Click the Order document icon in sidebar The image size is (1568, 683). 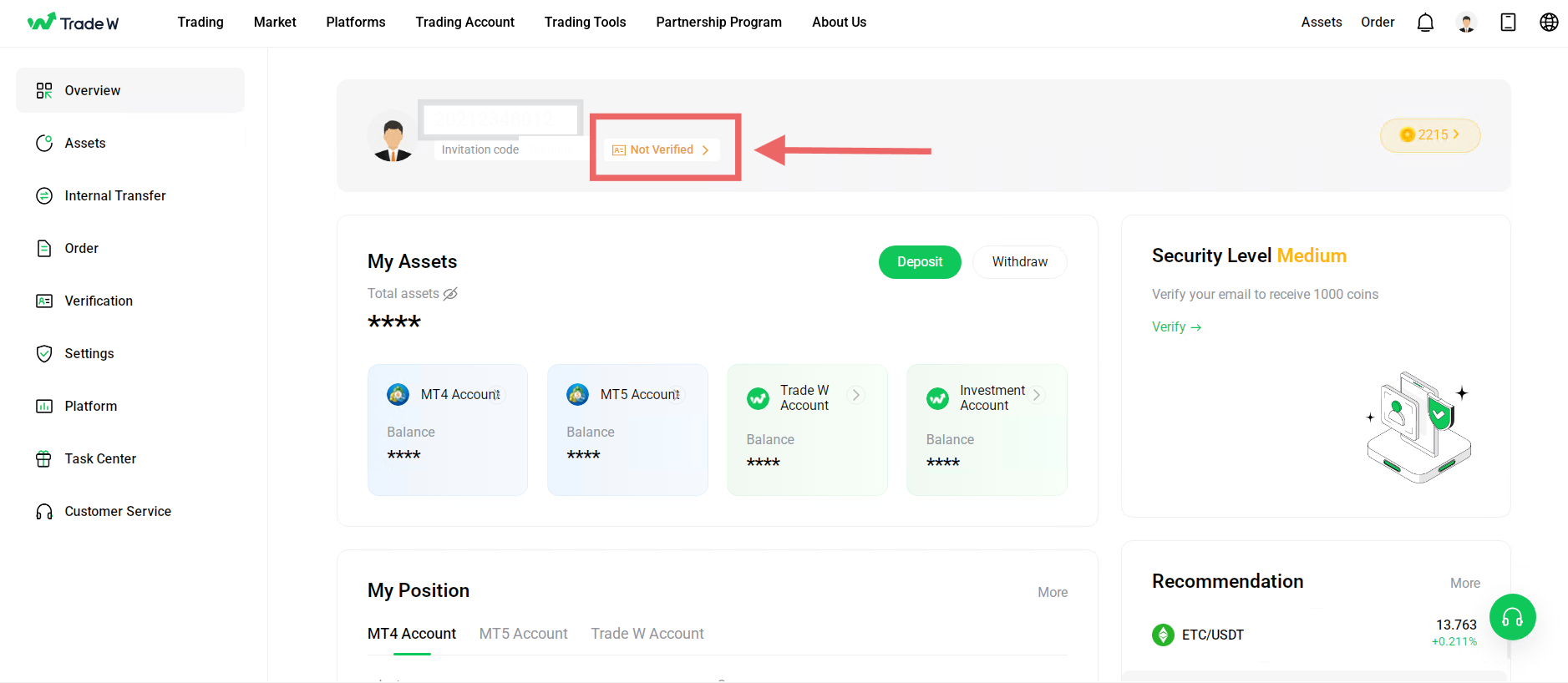point(44,248)
